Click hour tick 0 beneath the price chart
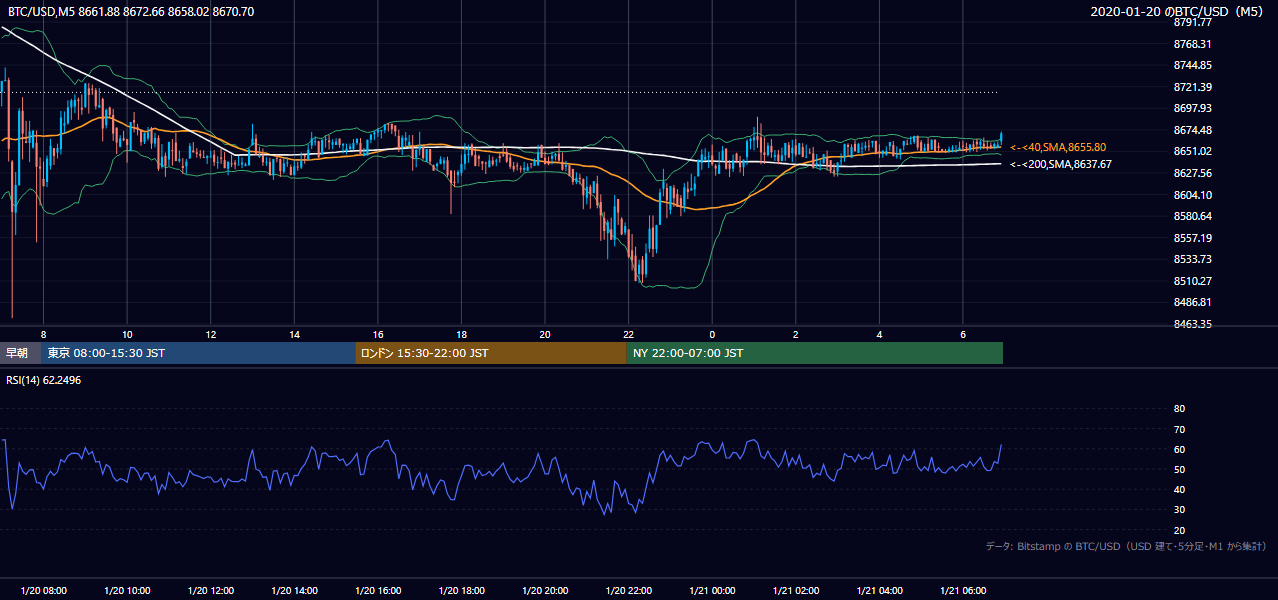The height and width of the screenshot is (600, 1278). [x=712, y=333]
